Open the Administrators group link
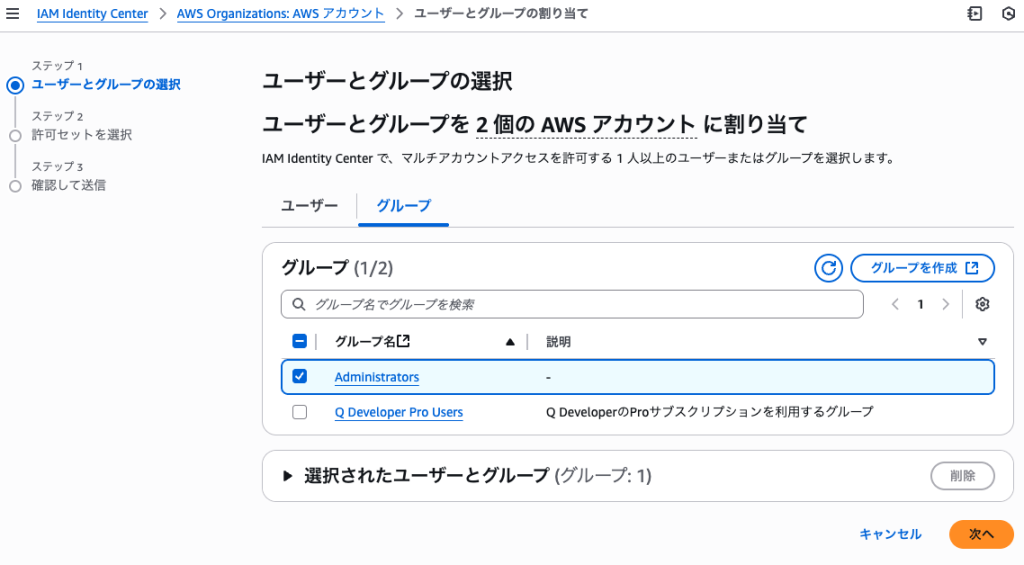 click(376, 377)
